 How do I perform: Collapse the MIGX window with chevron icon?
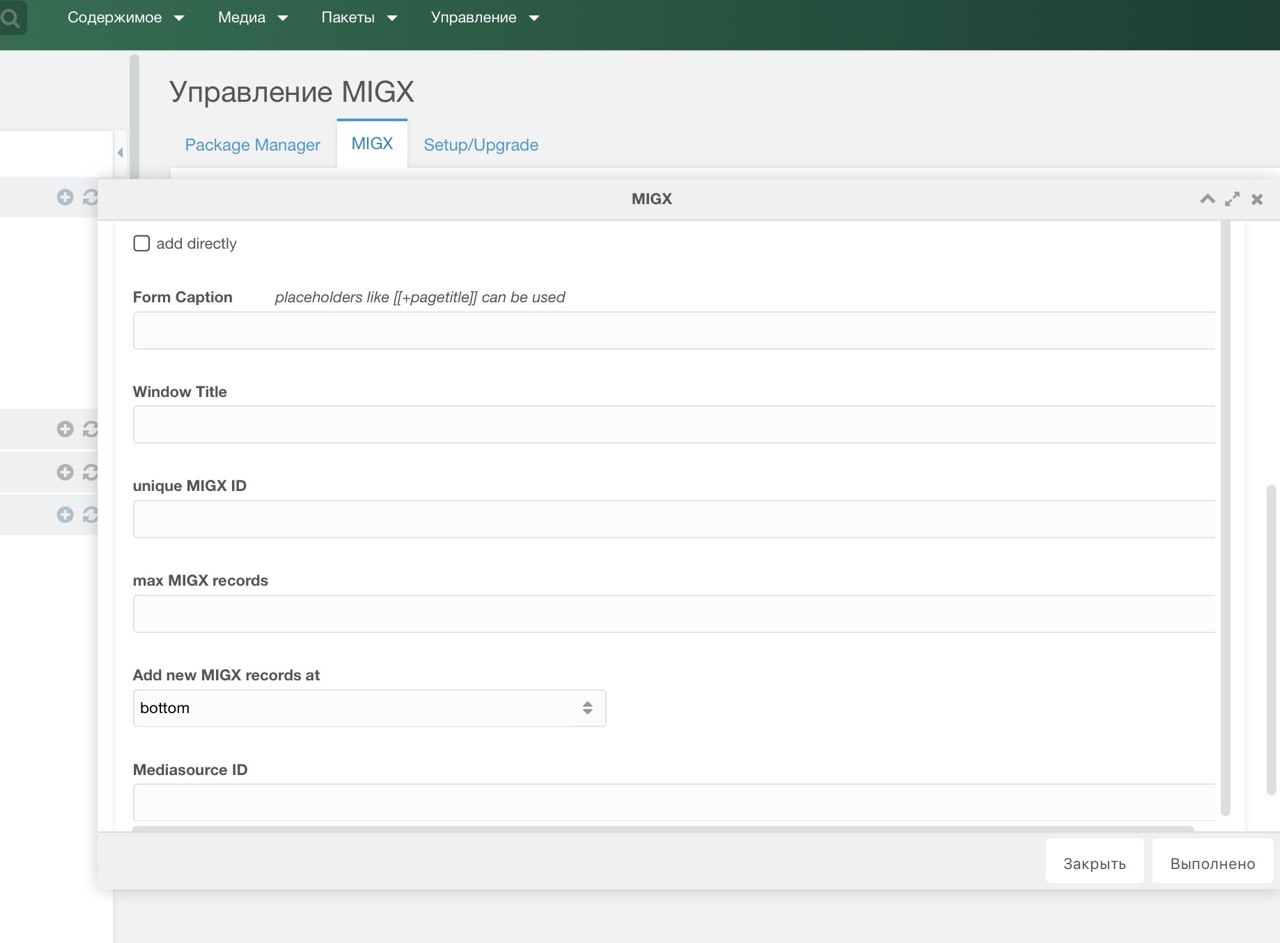(x=1207, y=199)
